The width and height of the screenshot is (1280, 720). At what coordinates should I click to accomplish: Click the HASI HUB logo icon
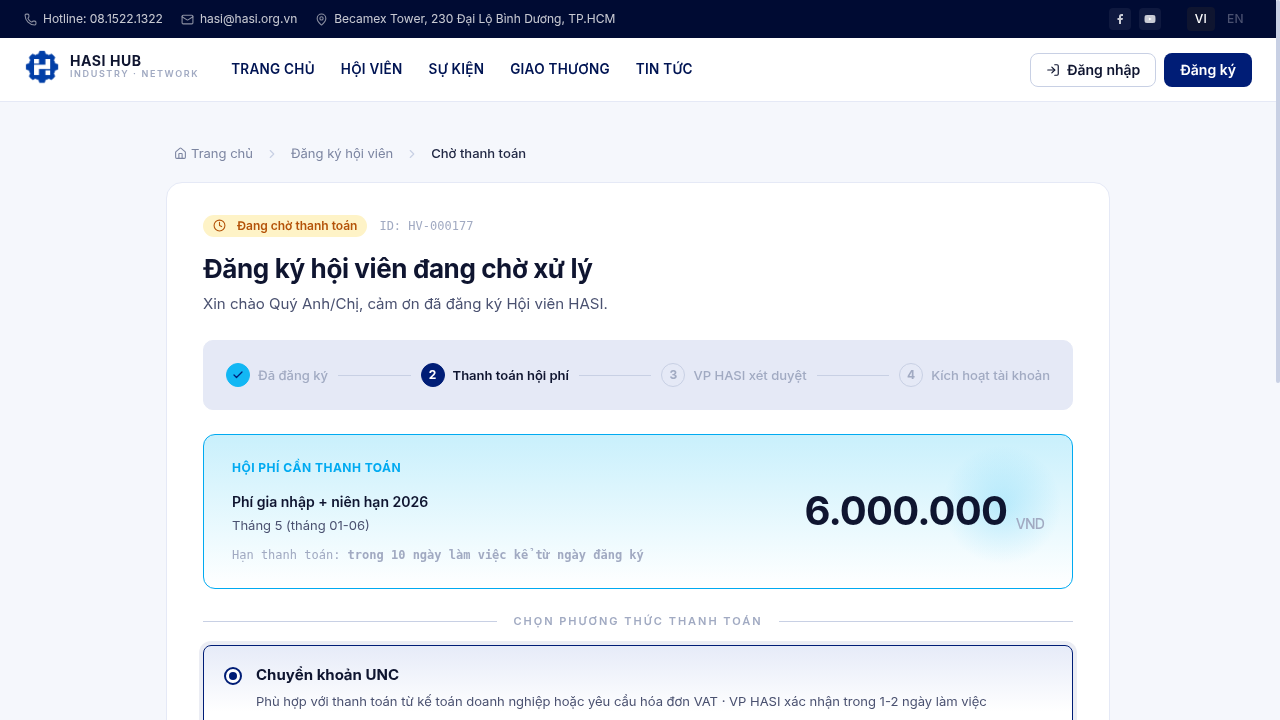click(42, 67)
